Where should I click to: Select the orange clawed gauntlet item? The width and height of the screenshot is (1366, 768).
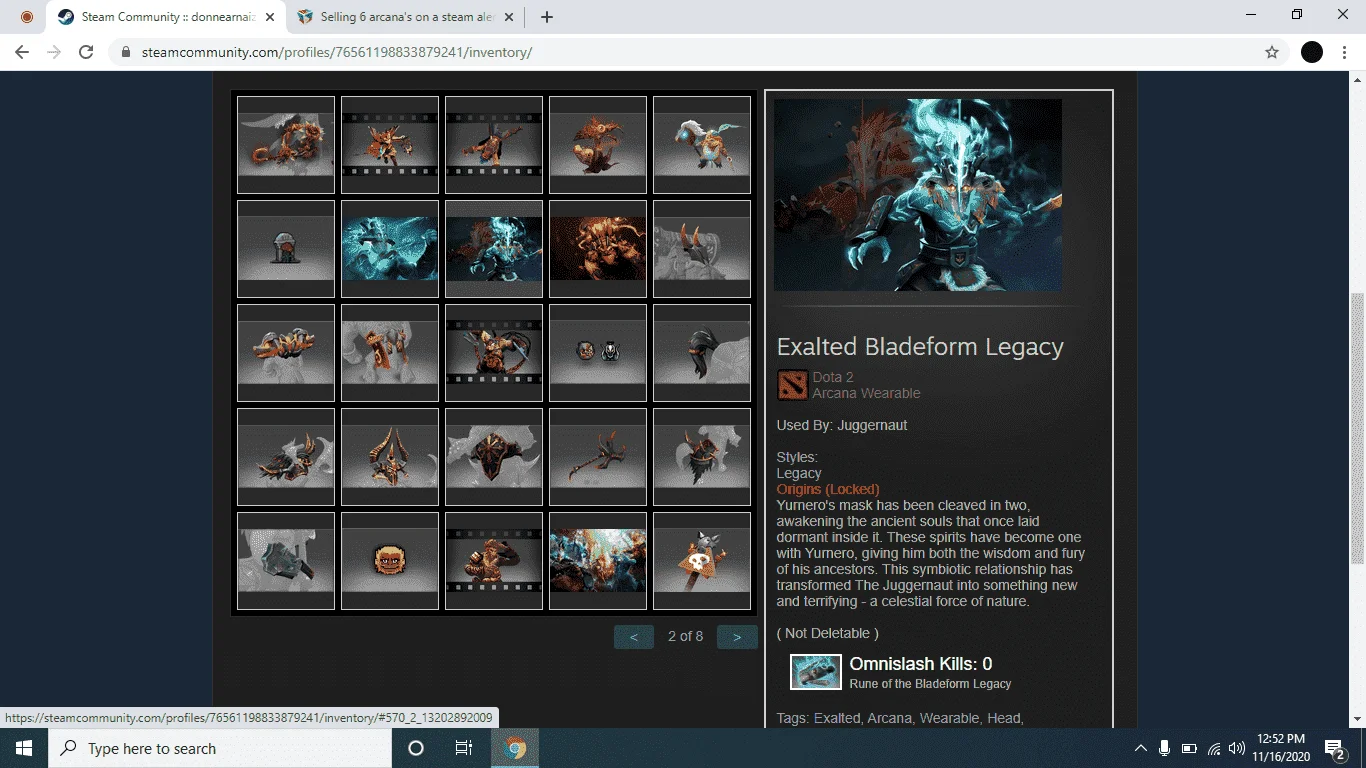click(x=286, y=353)
